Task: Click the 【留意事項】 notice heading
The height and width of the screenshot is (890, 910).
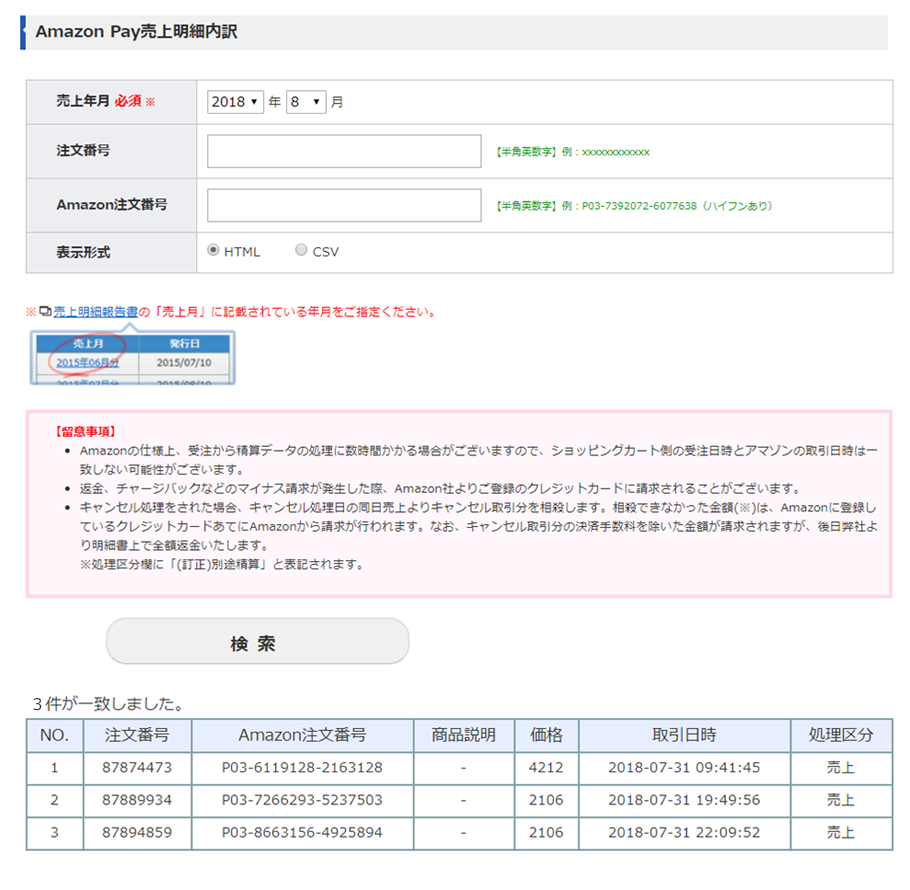Action: (86, 432)
